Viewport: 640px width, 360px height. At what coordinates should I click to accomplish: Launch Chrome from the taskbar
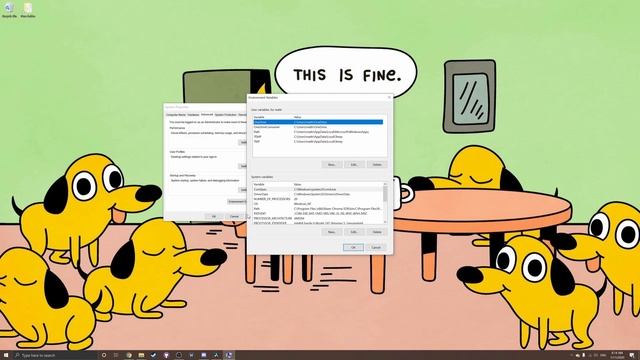[129, 355]
